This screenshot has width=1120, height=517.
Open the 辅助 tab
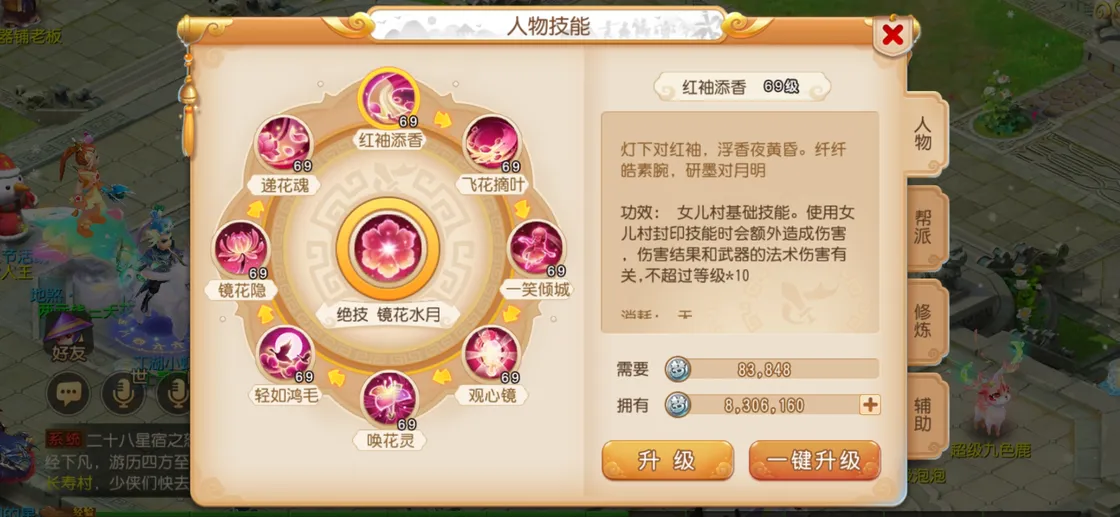click(x=925, y=415)
